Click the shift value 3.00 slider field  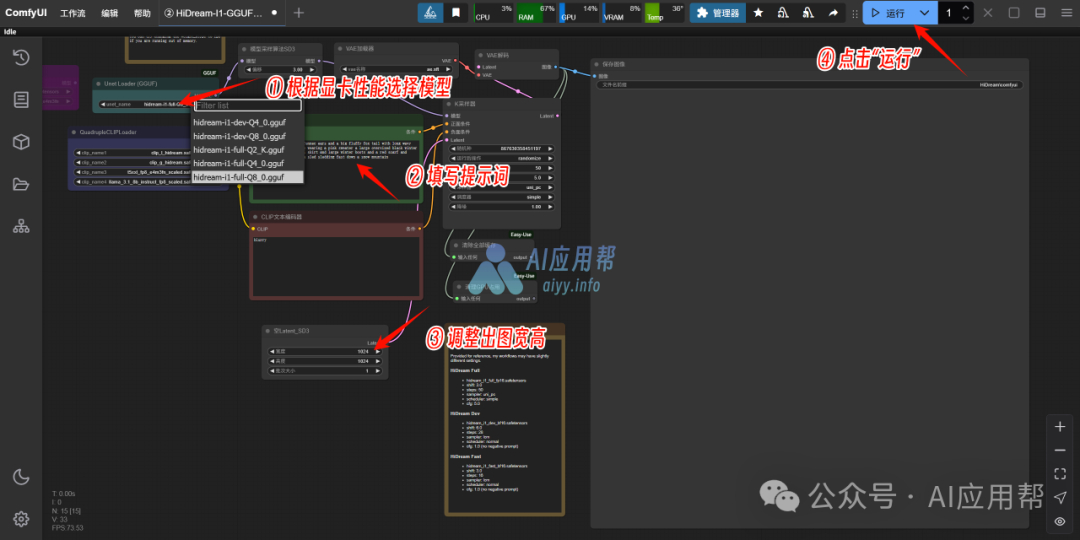[x=282, y=70]
